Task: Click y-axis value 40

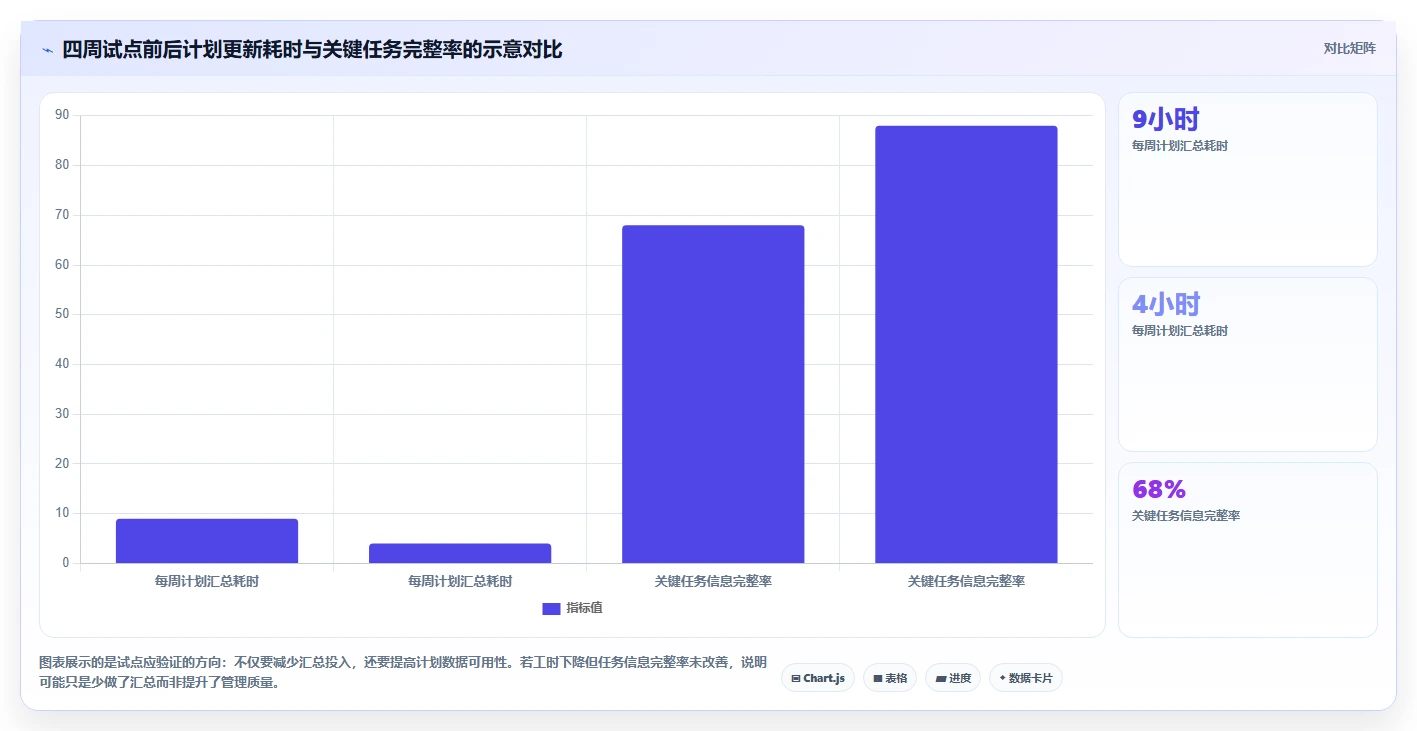Action: point(62,364)
